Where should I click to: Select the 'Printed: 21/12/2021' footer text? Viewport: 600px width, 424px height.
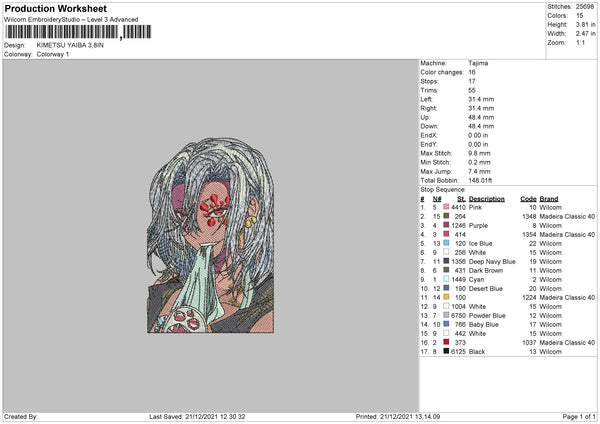[398, 416]
